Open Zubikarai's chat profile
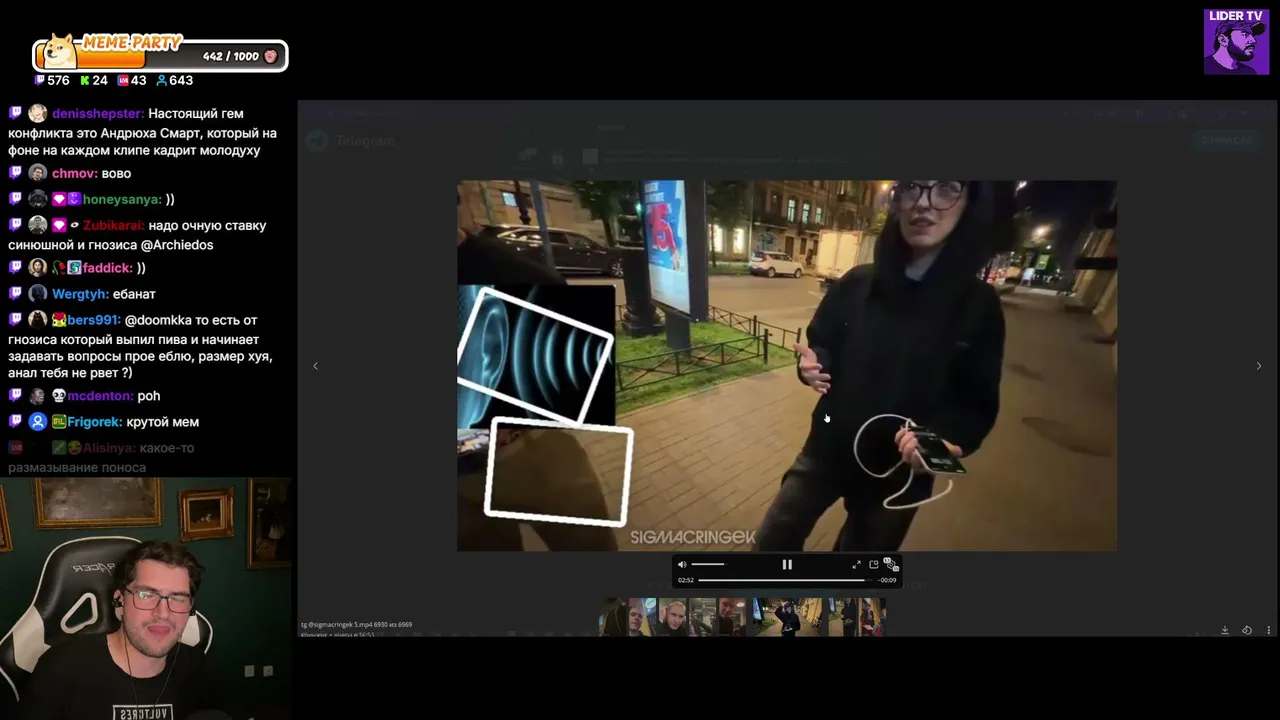Viewport: 1280px width, 720px height. pos(114,225)
